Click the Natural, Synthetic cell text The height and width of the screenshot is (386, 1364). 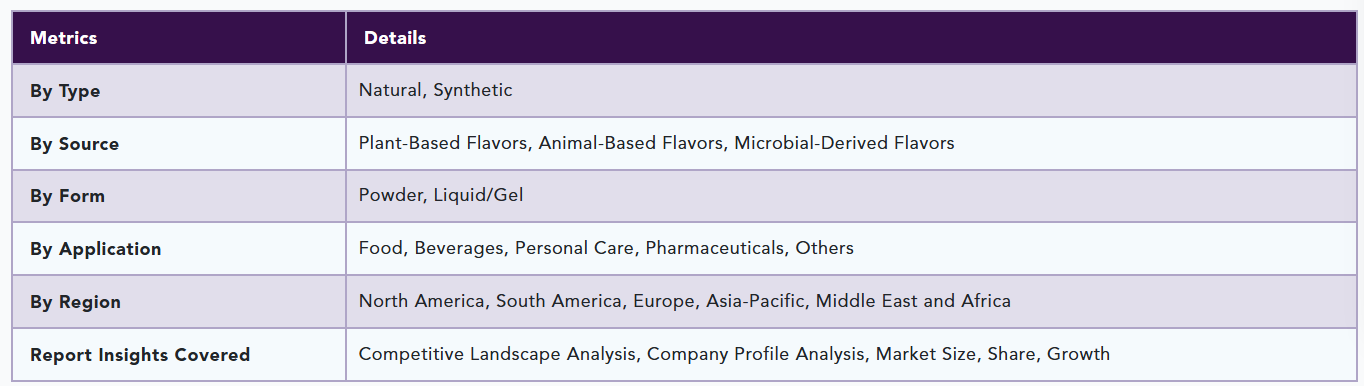click(x=435, y=90)
